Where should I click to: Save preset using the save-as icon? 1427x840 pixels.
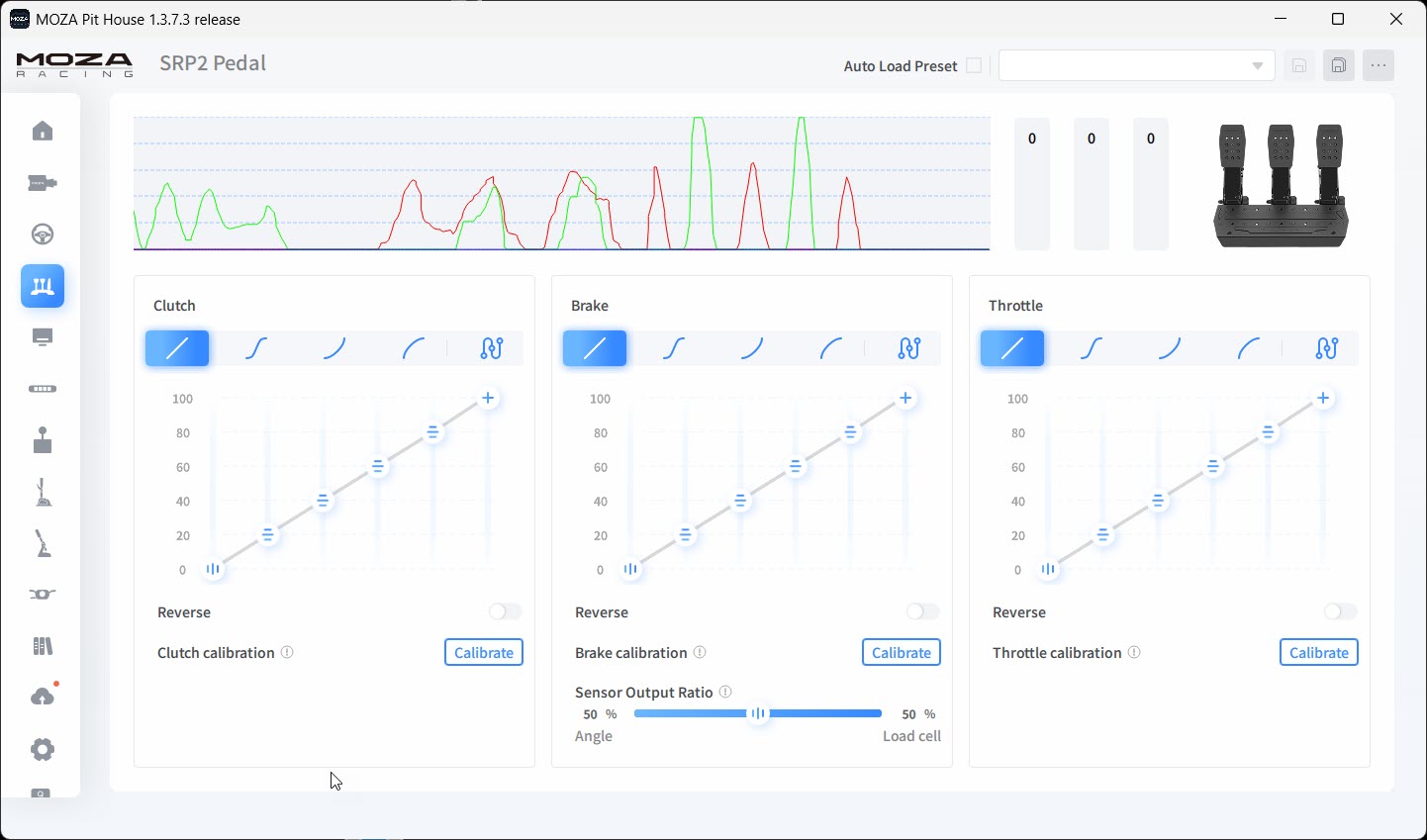pos(1339,65)
